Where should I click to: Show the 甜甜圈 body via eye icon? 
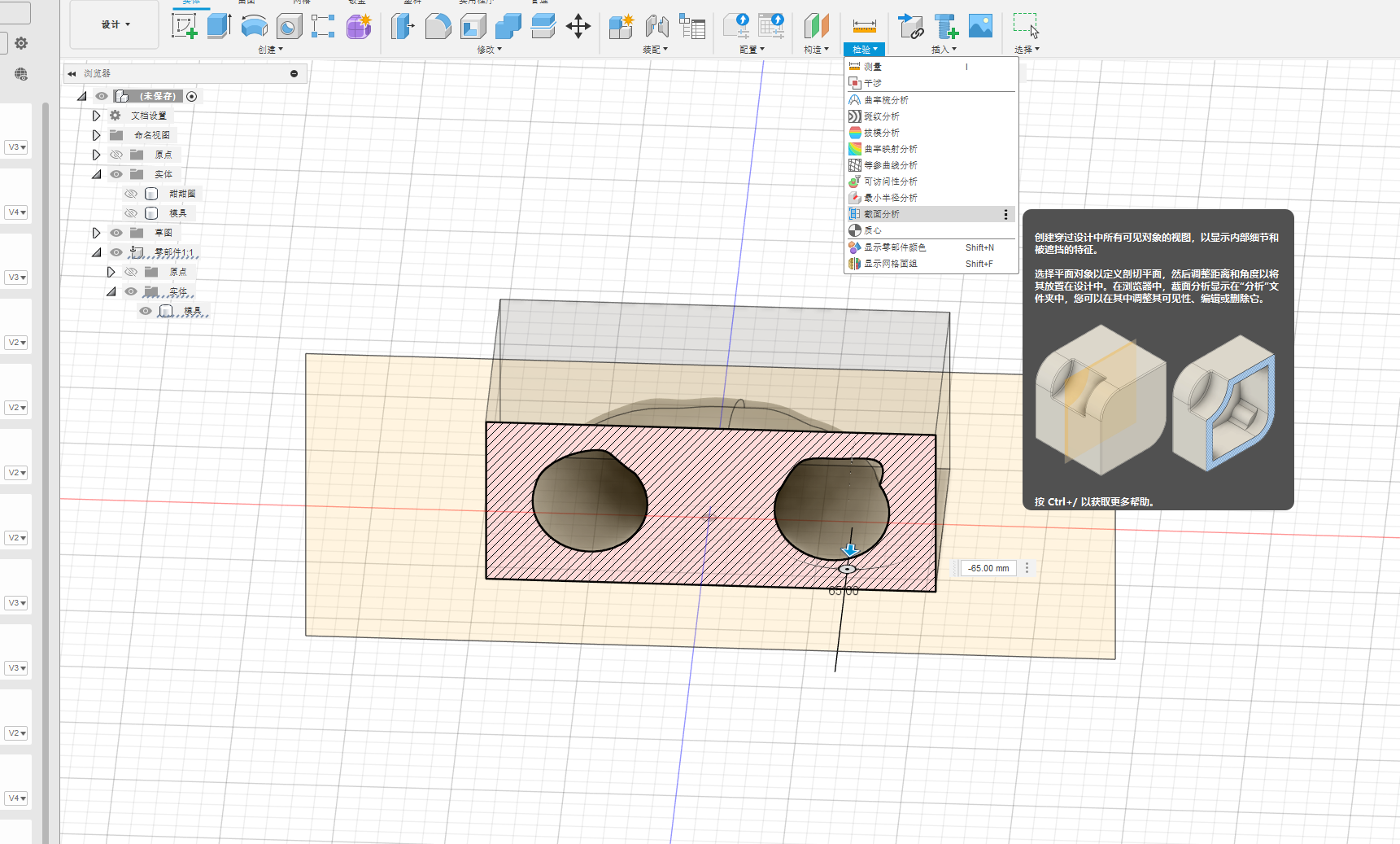pos(131,194)
